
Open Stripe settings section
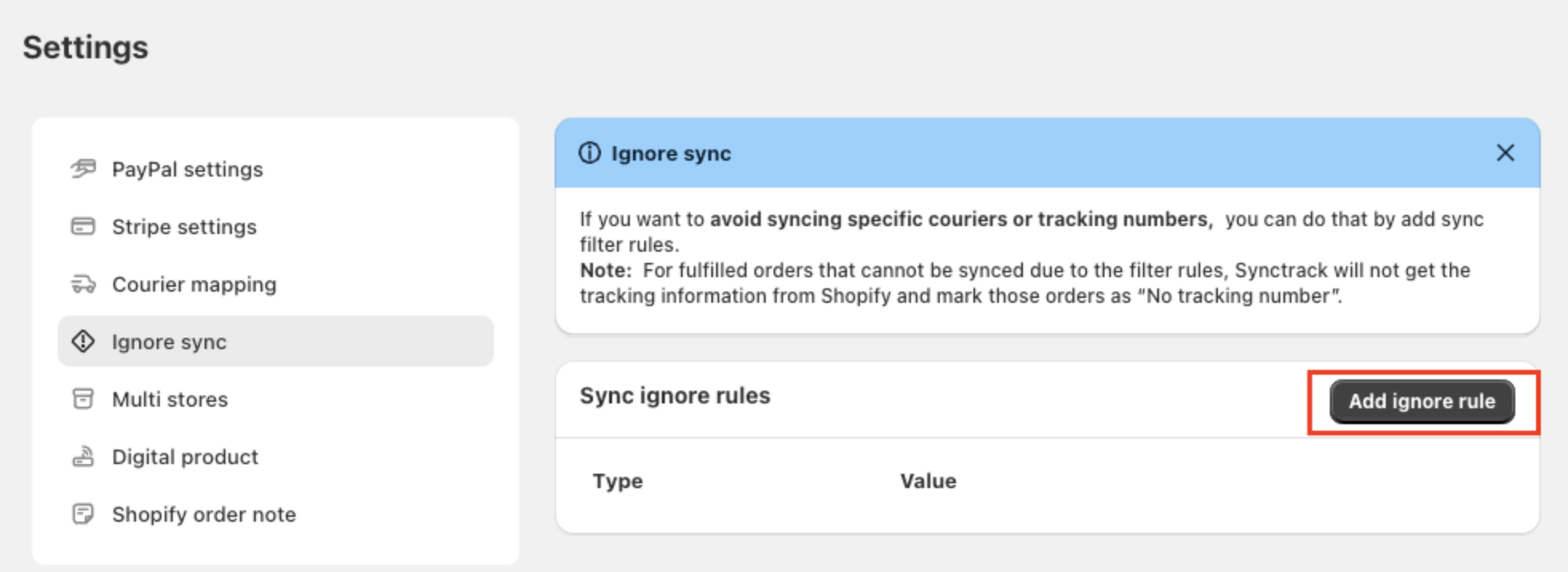pyautogui.click(x=184, y=226)
